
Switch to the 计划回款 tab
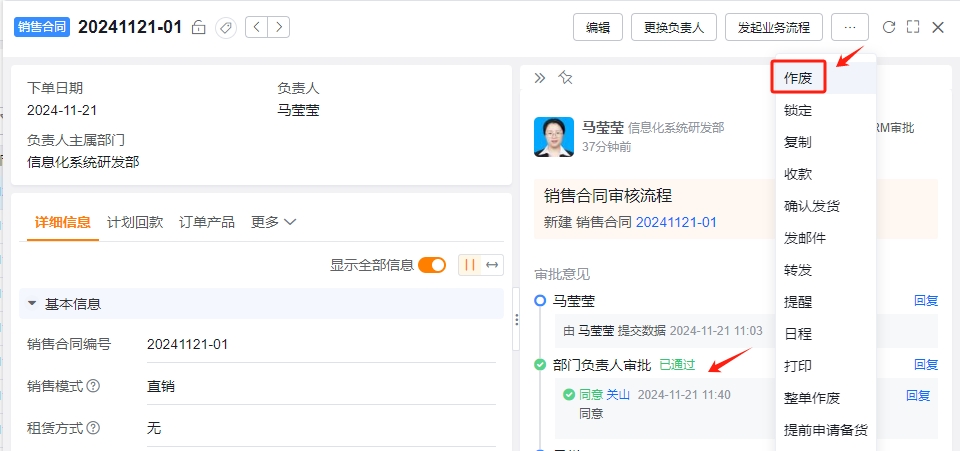pyautogui.click(x=135, y=222)
